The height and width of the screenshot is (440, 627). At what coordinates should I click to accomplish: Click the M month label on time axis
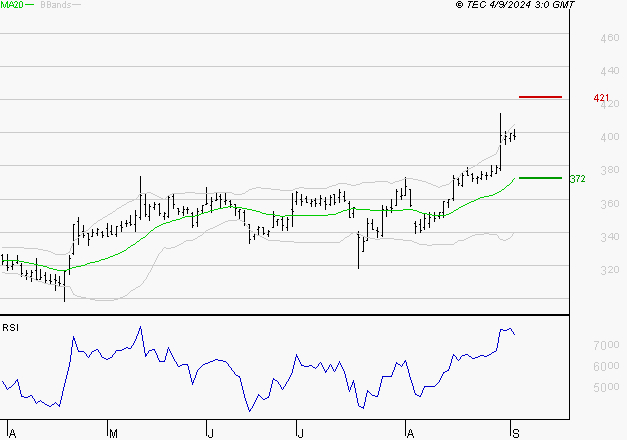click(x=113, y=434)
